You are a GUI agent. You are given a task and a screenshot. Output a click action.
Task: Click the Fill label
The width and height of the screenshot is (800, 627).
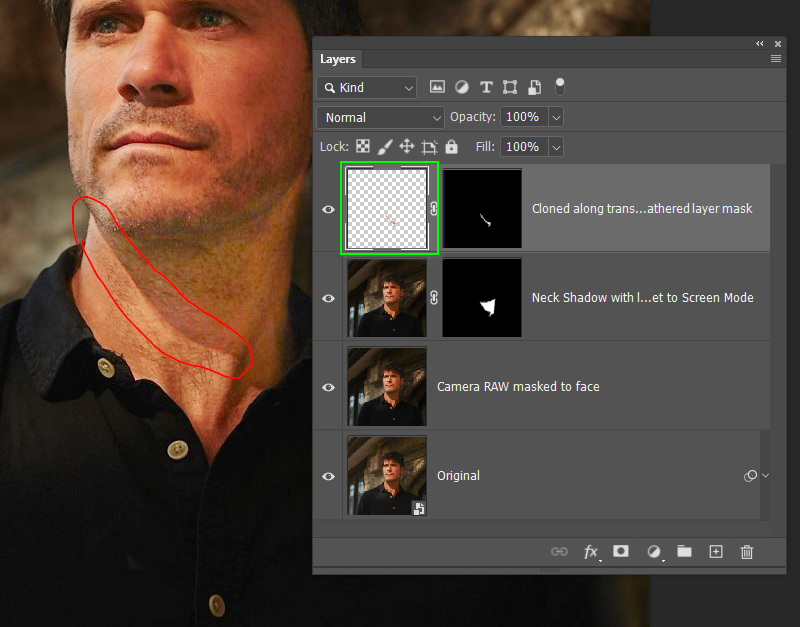[x=485, y=147]
